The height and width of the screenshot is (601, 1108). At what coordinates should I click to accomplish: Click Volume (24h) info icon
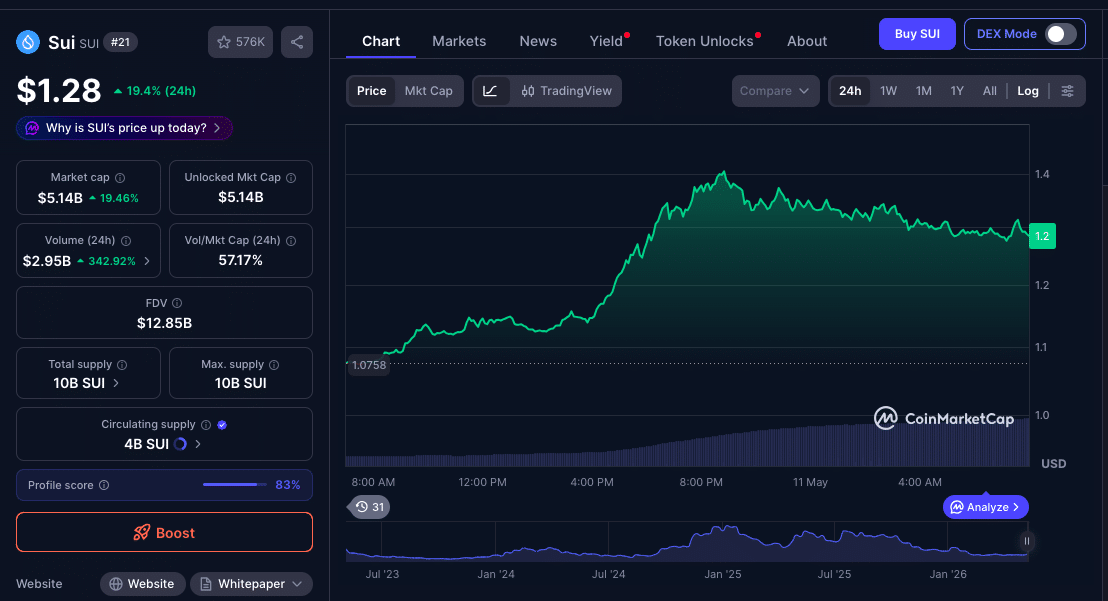[x=126, y=241]
